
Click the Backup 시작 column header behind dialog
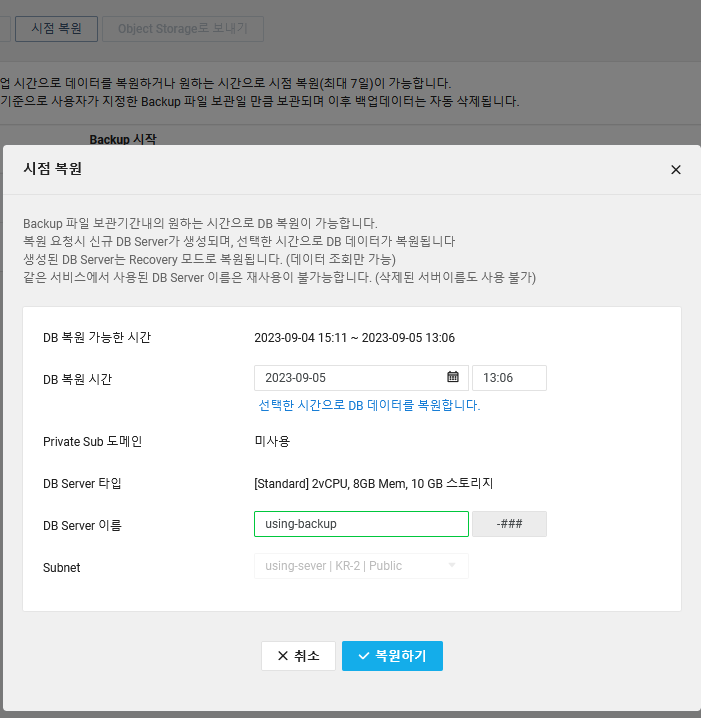pos(123,139)
